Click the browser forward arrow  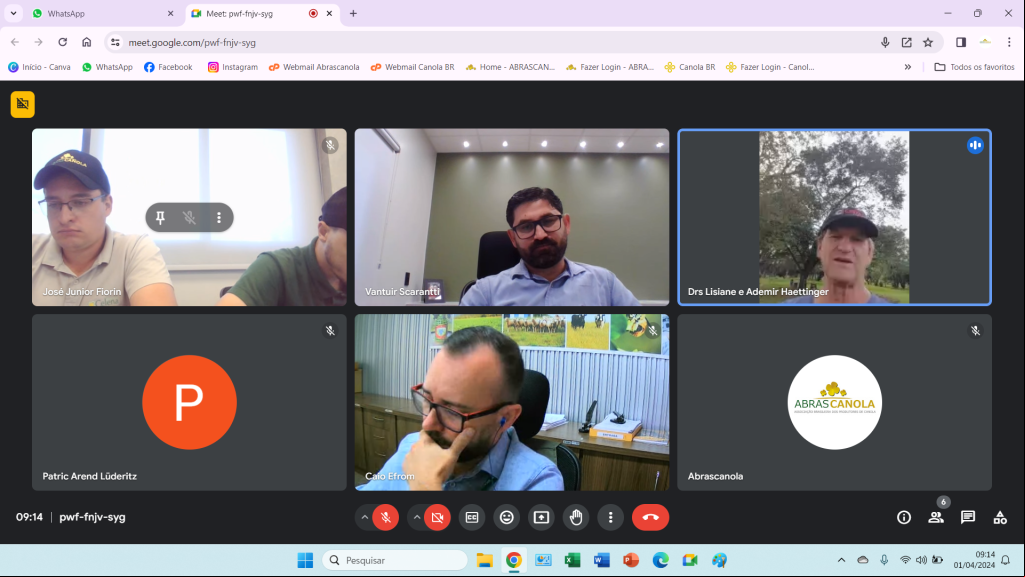[x=39, y=42]
